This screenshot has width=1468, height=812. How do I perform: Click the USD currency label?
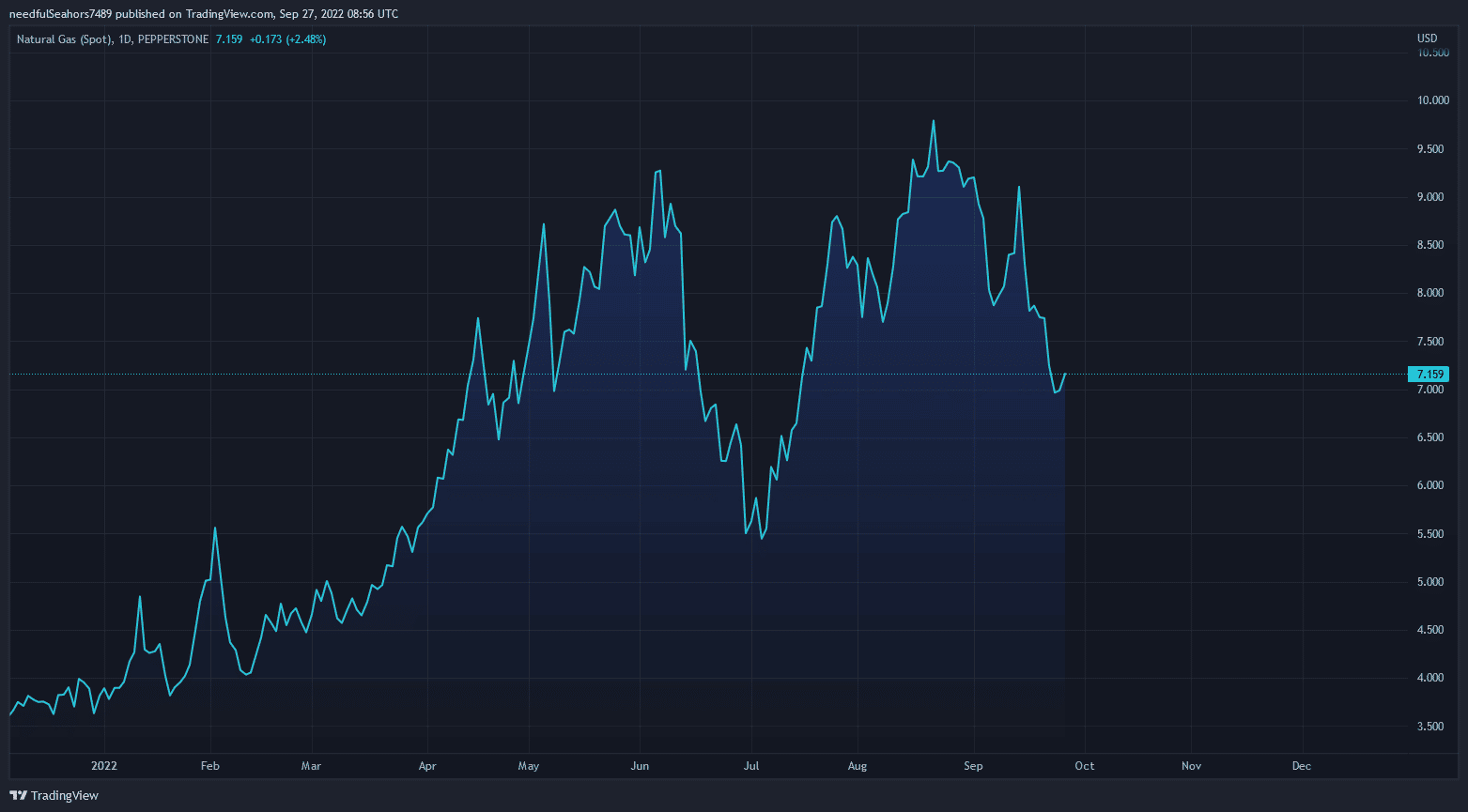coord(1427,38)
